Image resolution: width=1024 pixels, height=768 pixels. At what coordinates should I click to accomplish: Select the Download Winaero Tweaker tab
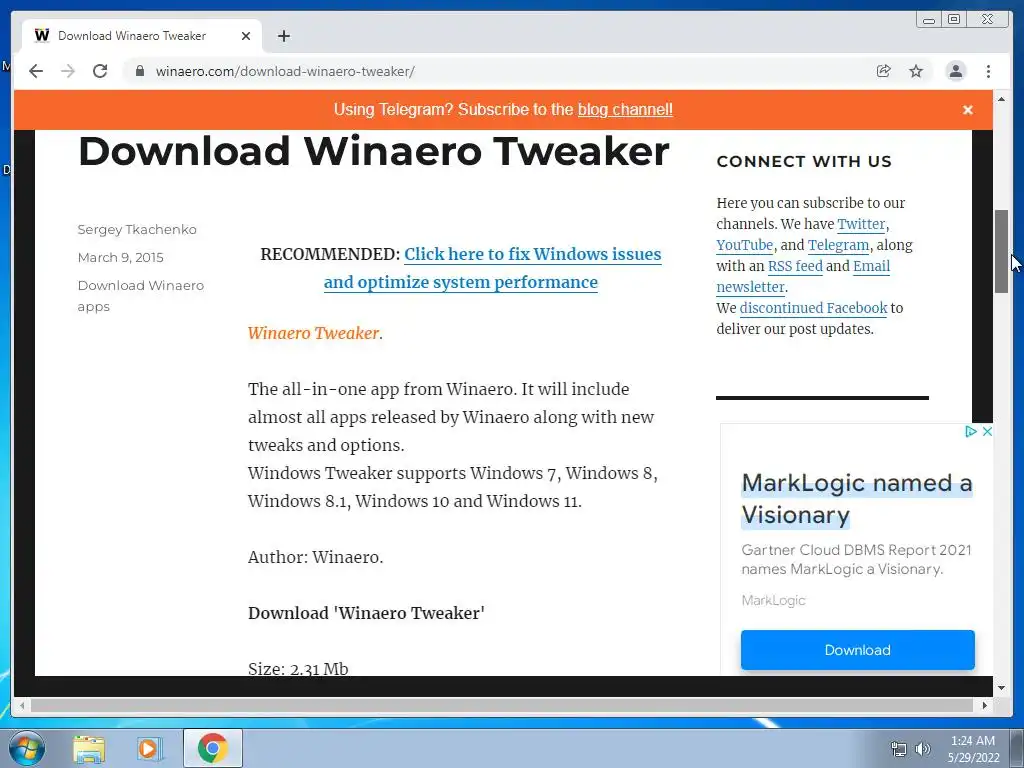[142, 36]
